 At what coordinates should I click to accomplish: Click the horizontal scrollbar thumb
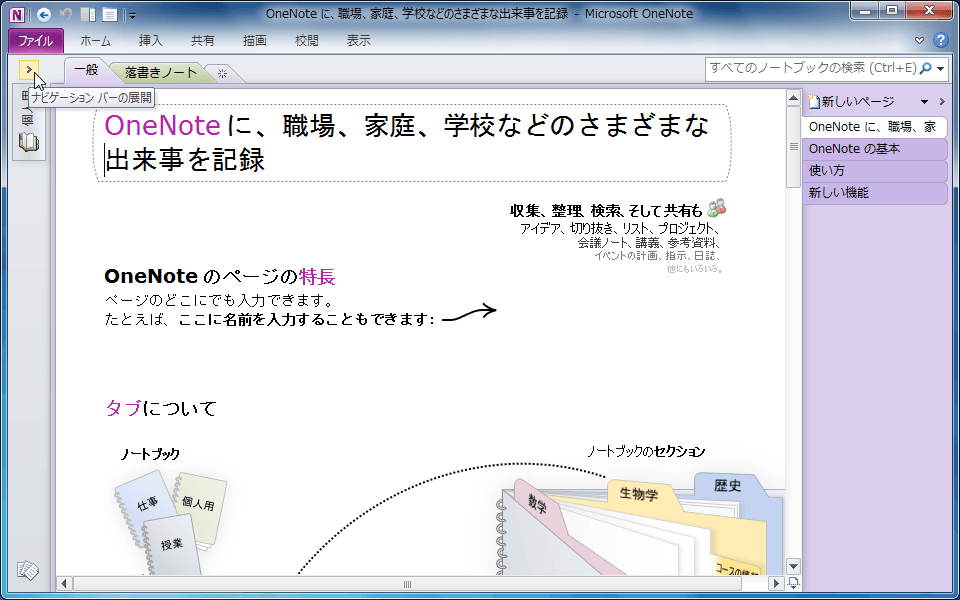pos(407,584)
